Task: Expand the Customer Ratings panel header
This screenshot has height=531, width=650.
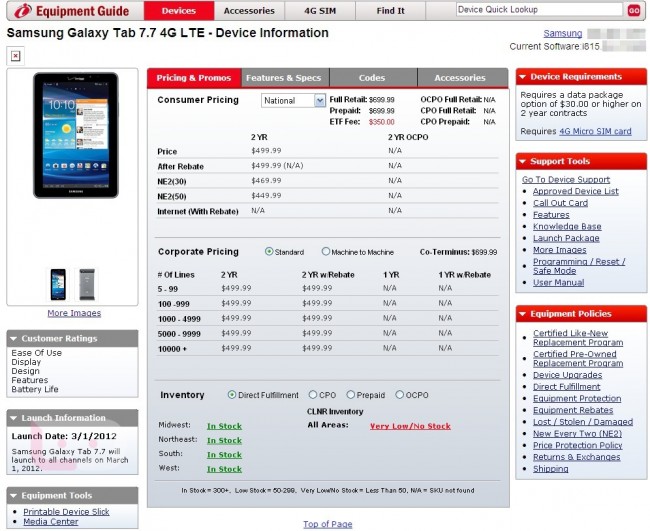Action: tap(72, 338)
